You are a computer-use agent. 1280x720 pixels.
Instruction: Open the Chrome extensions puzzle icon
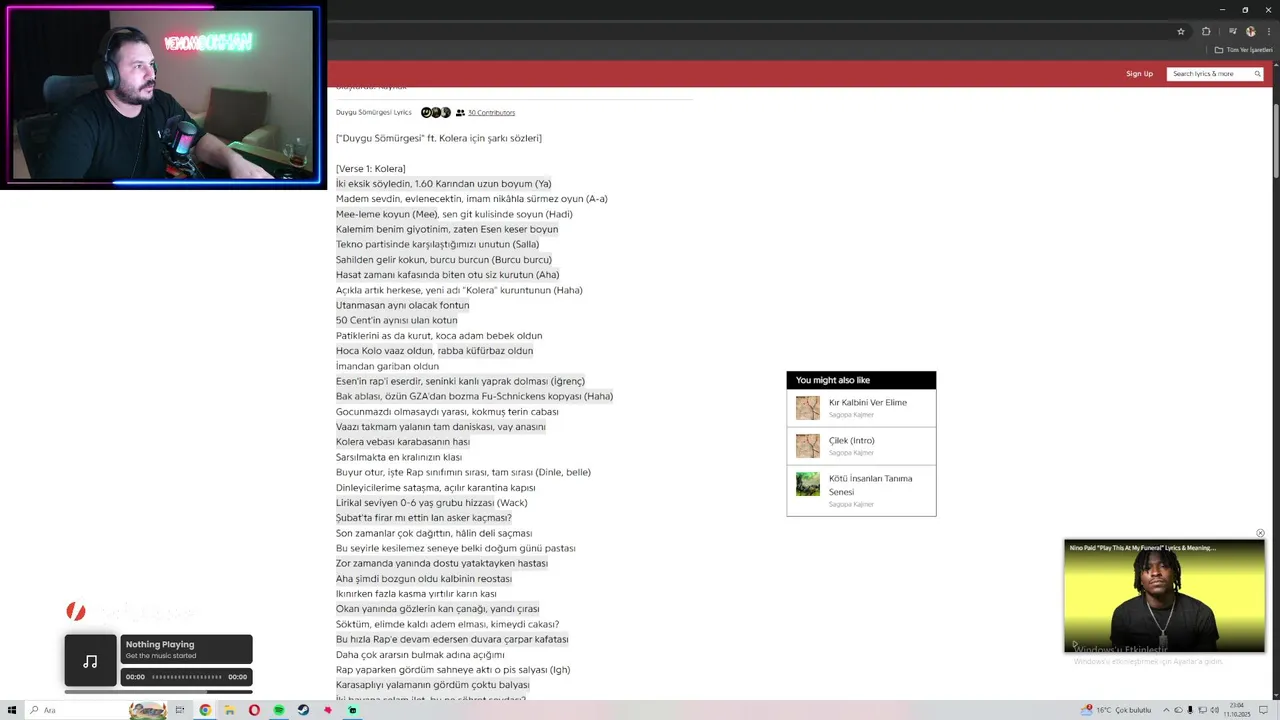[1206, 31]
